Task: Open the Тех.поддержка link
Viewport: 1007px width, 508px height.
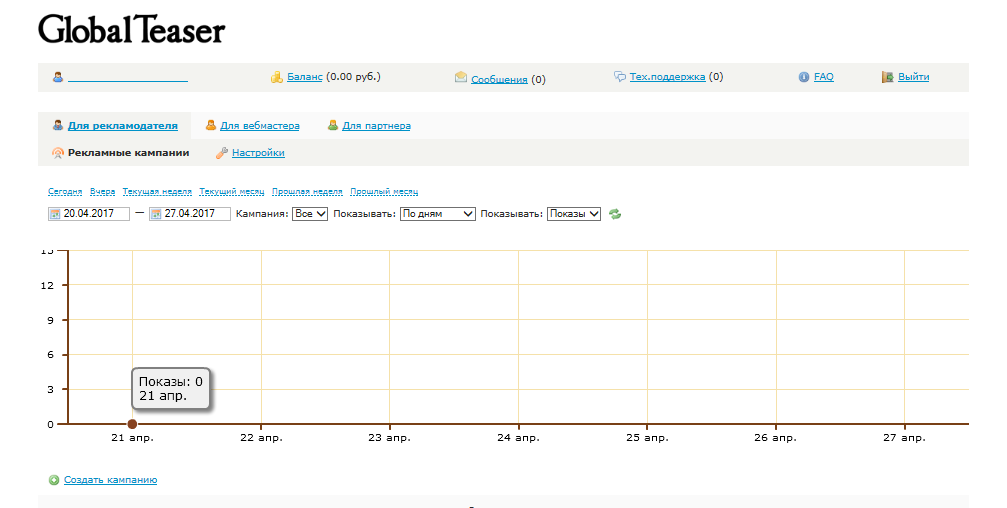Action: (667, 76)
